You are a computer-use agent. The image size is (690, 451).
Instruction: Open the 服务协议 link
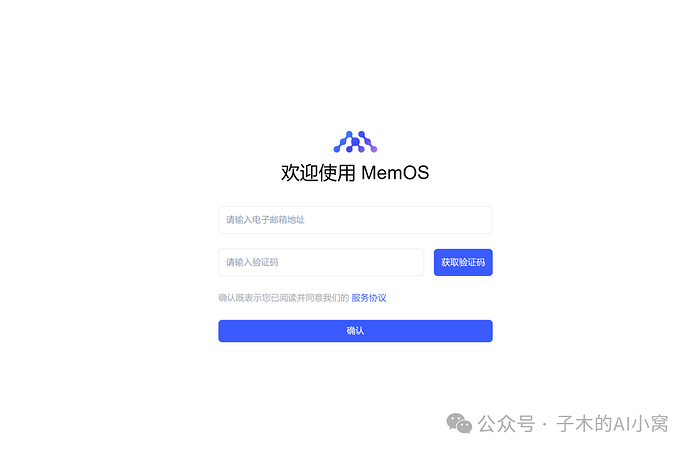tap(369, 298)
